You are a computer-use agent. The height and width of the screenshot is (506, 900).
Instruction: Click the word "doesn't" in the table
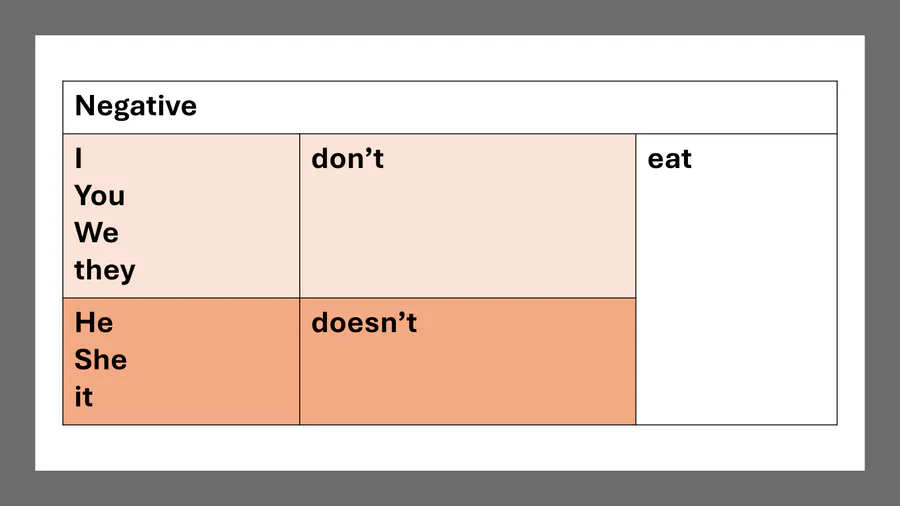coord(364,323)
